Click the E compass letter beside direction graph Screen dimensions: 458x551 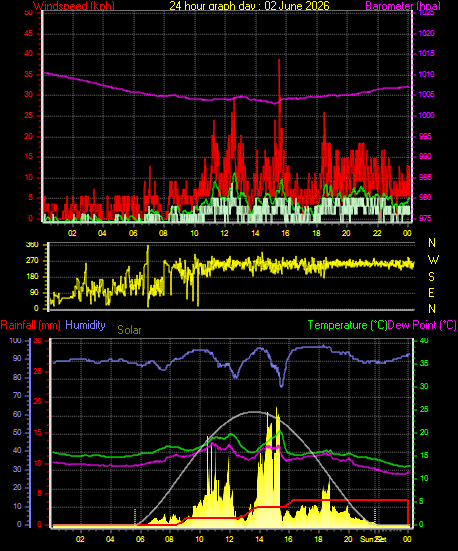(432, 292)
